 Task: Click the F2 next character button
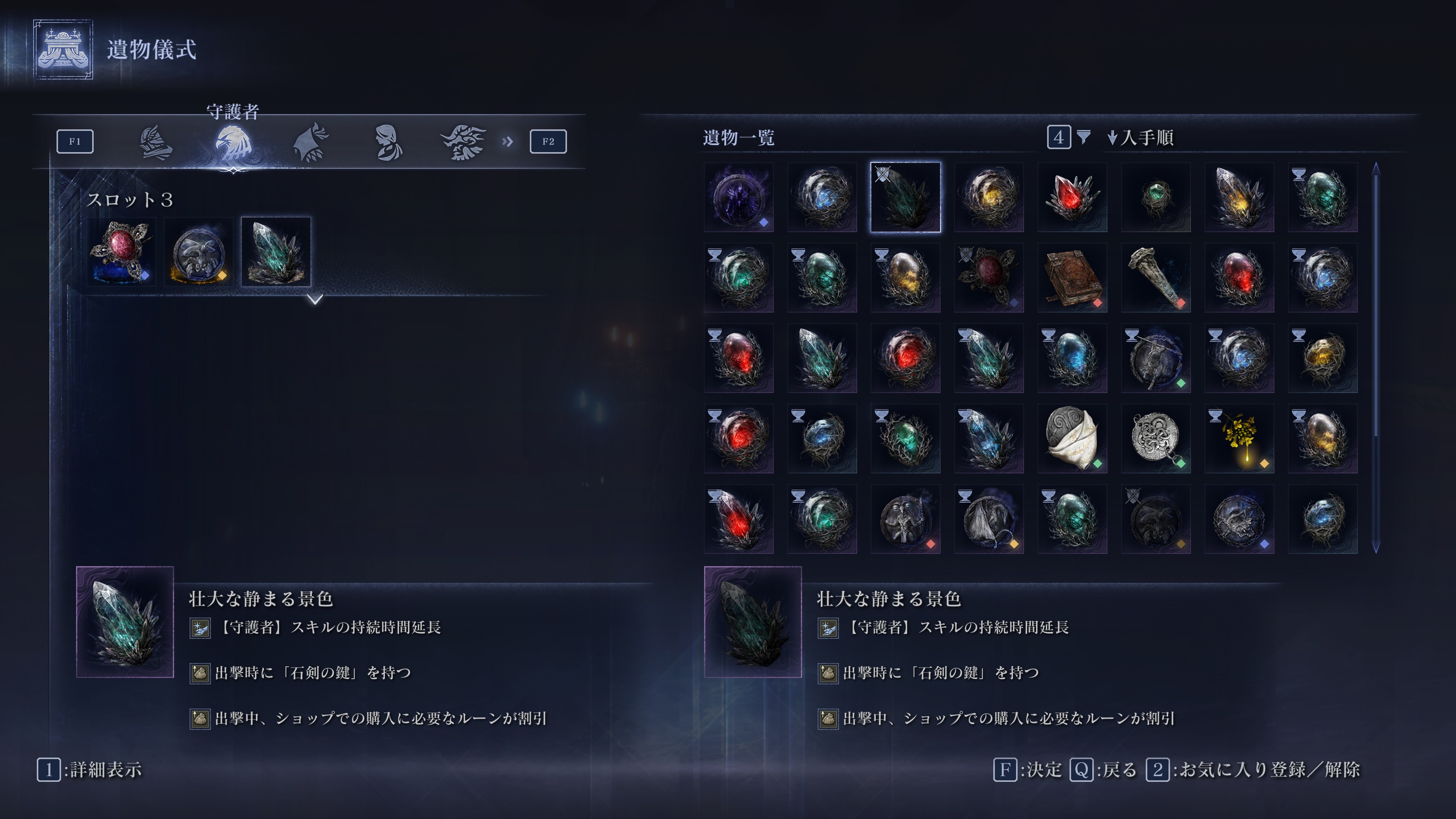548,141
